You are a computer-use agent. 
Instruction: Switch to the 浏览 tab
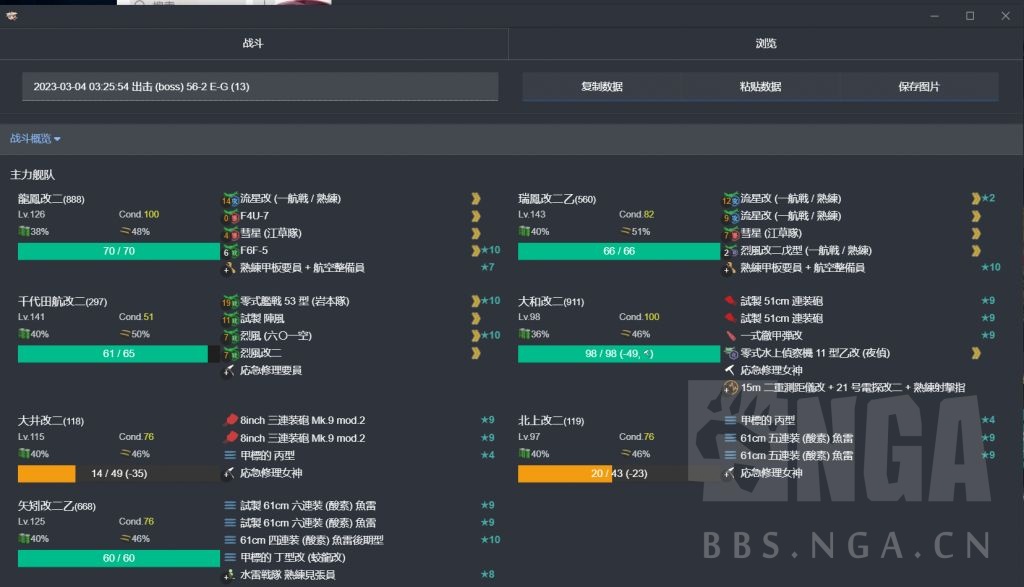tap(765, 44)
